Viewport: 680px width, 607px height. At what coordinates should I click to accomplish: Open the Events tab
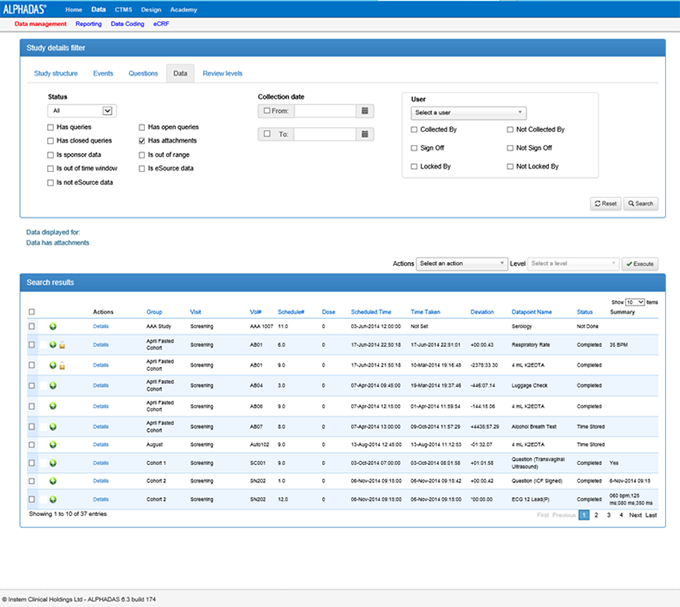click(x=103, y=74)
